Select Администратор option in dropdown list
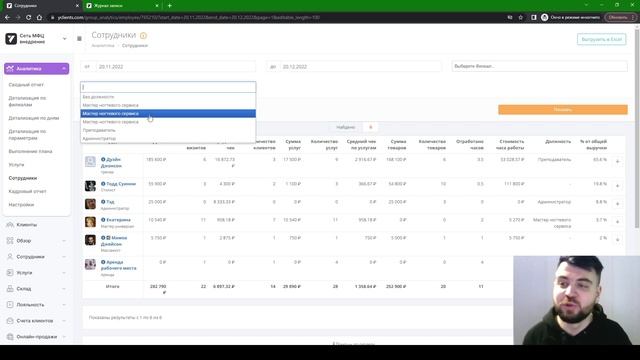This screenshot has height=360, width=640. (168, 138)
